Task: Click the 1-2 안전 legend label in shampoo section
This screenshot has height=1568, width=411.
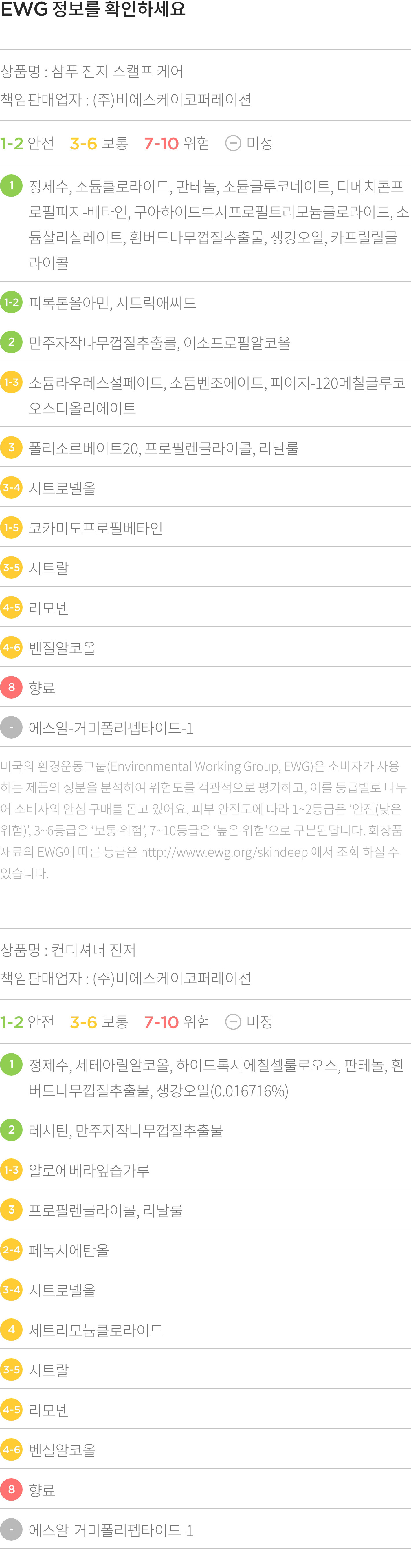Action: [x=27, y=144]
